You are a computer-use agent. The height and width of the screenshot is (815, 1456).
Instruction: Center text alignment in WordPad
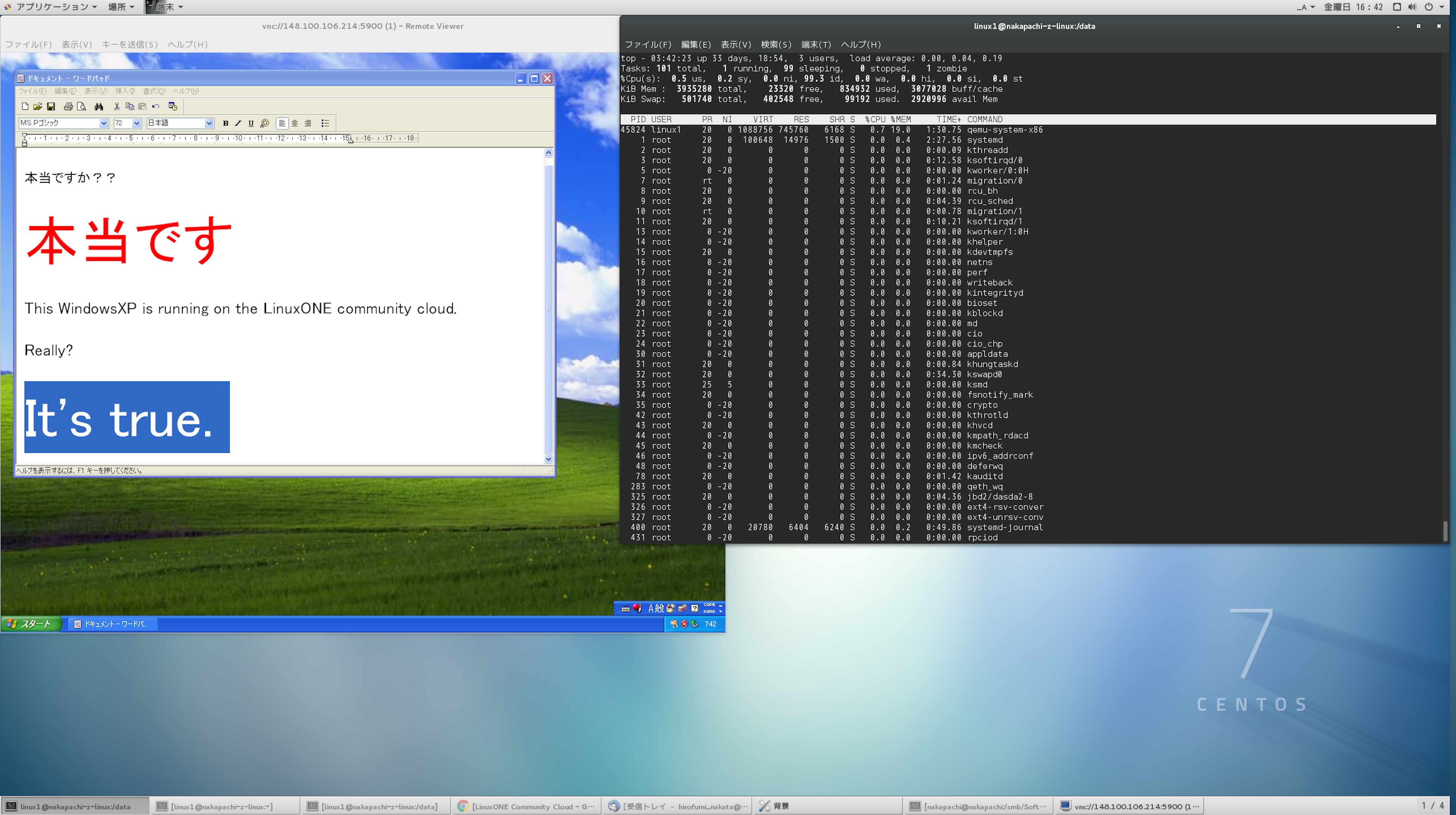[x=295, y=123]
